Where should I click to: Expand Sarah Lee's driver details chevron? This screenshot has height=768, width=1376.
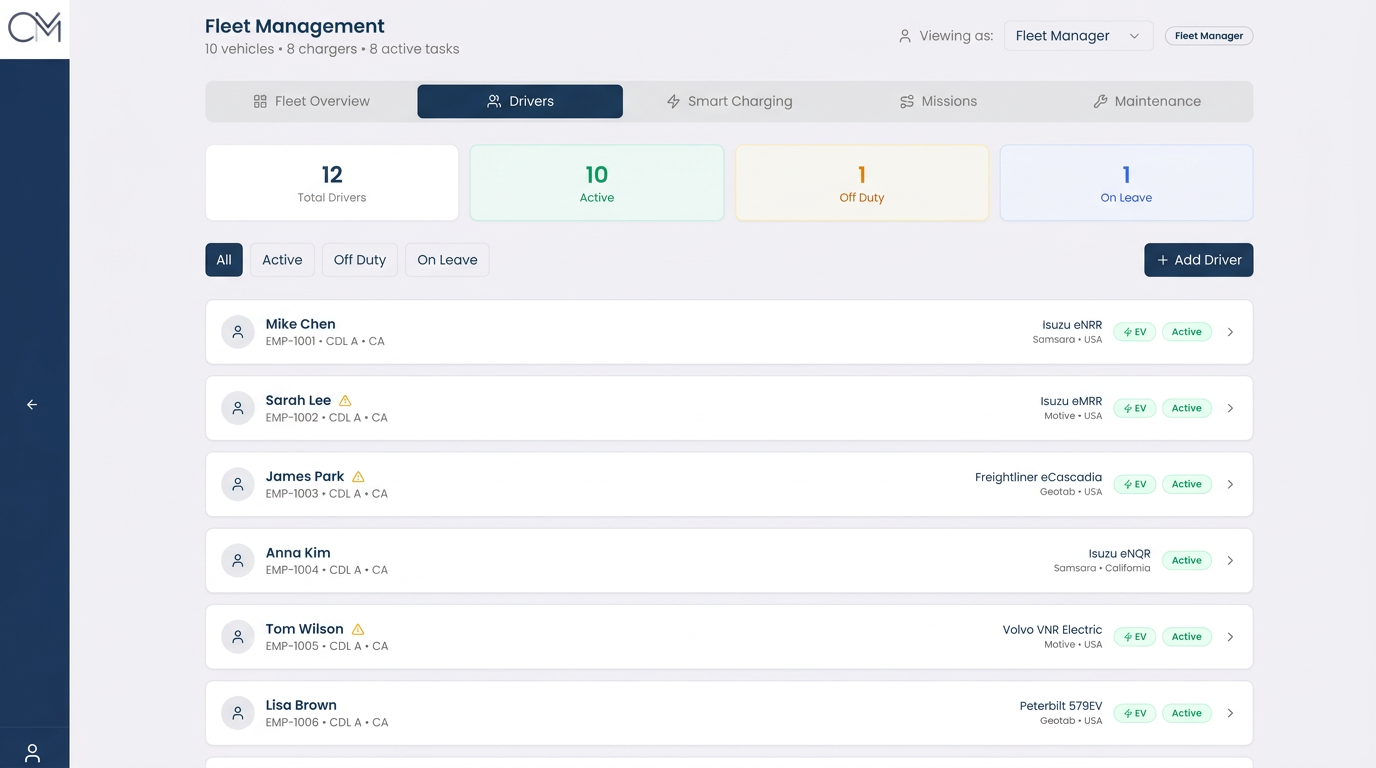(1230, 408)
